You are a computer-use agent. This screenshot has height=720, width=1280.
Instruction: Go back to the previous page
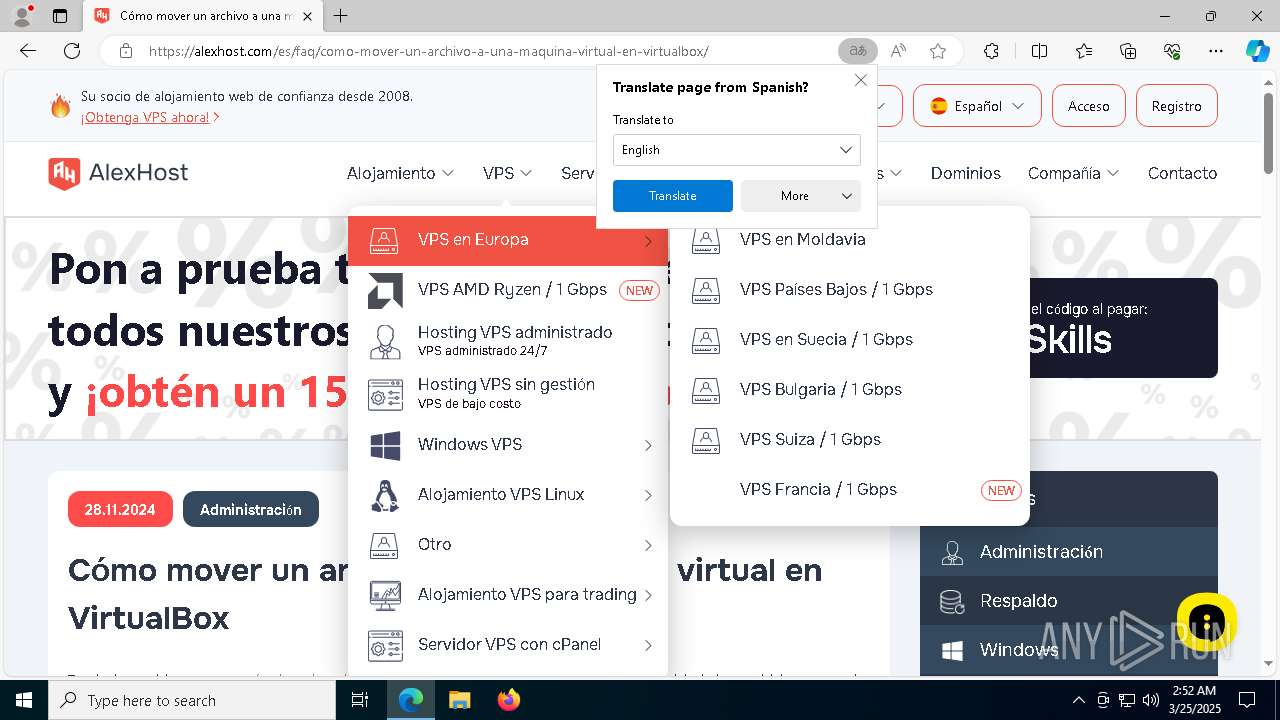[28, 51]
